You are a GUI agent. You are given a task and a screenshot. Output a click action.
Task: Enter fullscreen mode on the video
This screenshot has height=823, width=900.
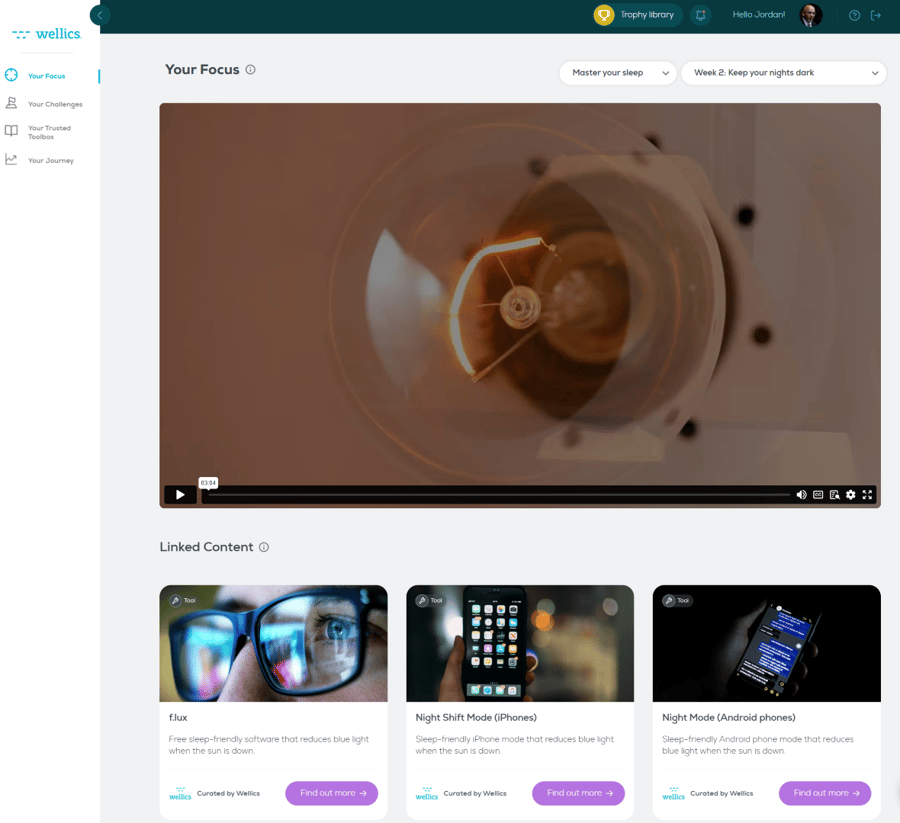tap(867, 494)
